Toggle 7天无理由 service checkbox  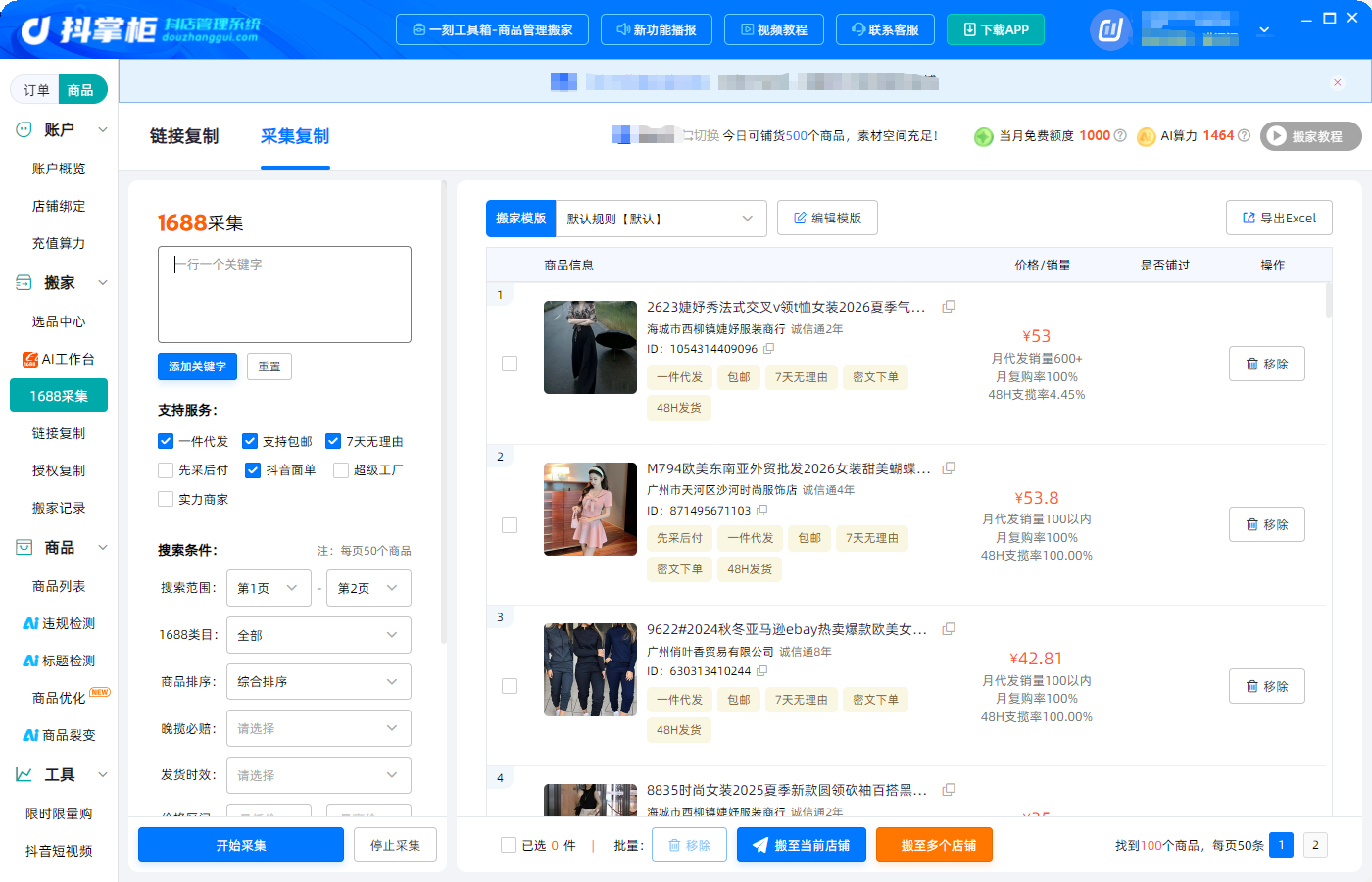point(333,442)
